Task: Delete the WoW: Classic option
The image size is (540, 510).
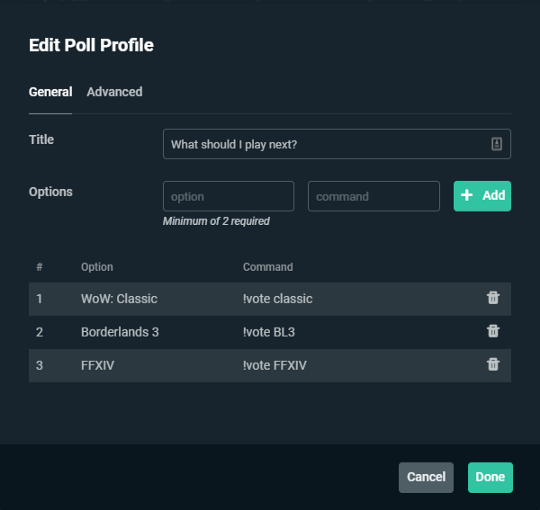Action: pyautogui.click(x=493, y=298)
